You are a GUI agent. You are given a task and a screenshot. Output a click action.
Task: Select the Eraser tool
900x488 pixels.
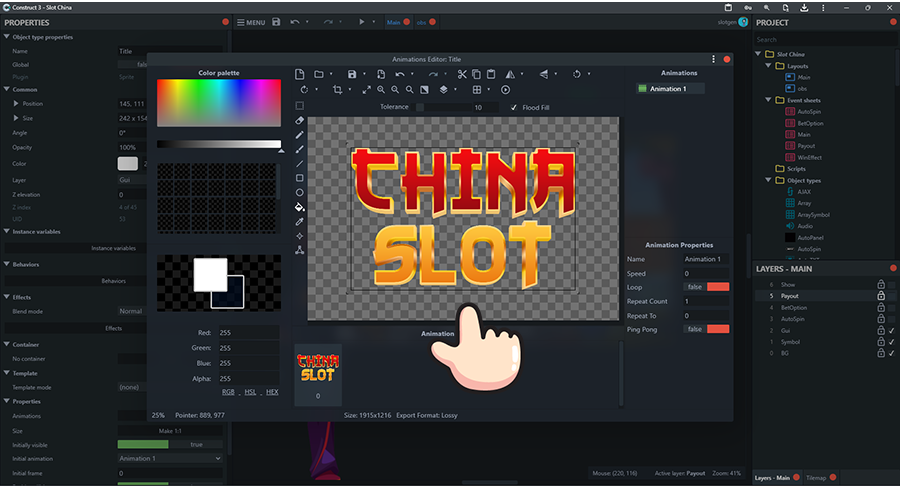(300, 120)
